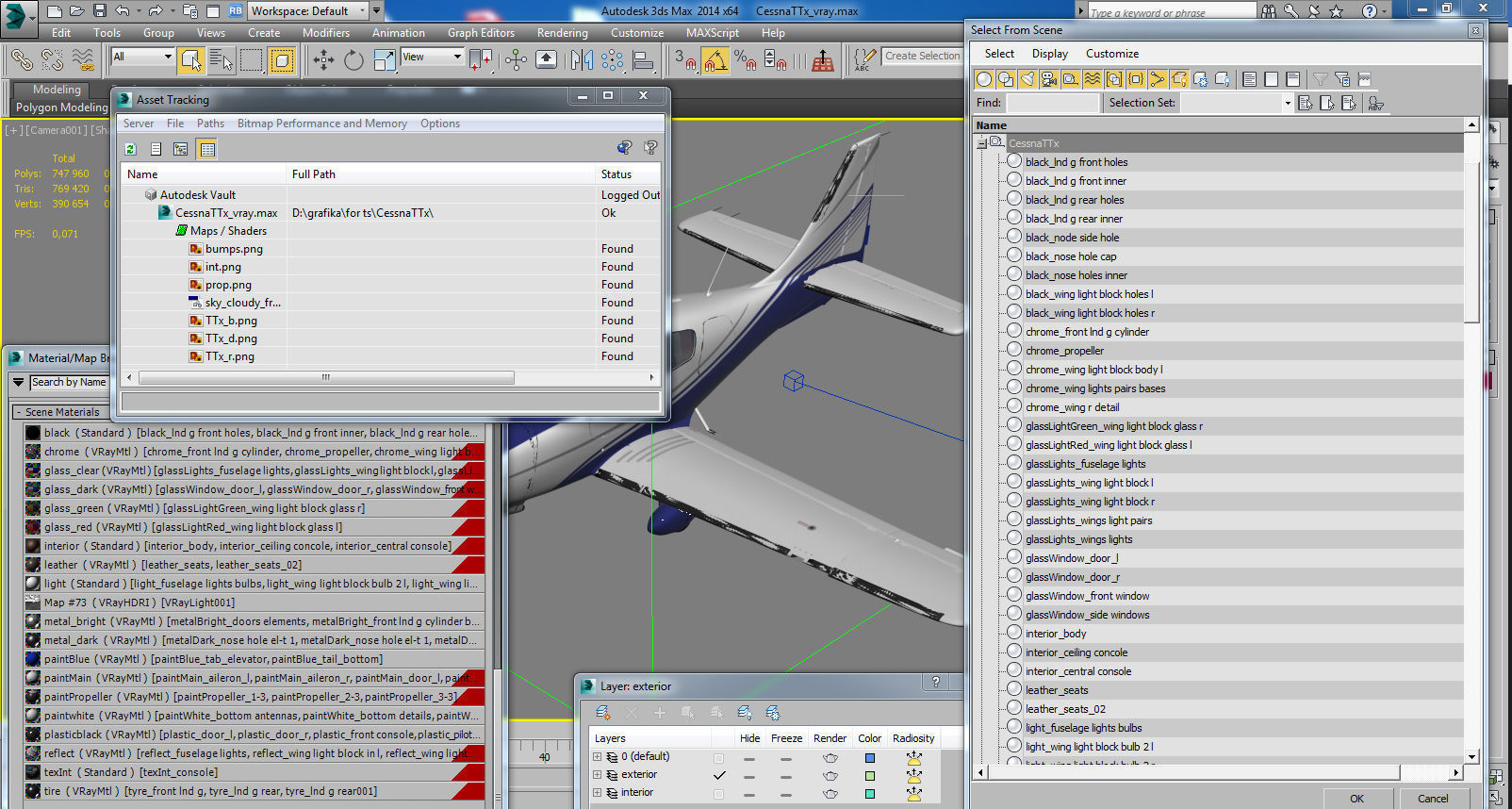Click the Name column header in Select From Scene

pos(1219,125)
